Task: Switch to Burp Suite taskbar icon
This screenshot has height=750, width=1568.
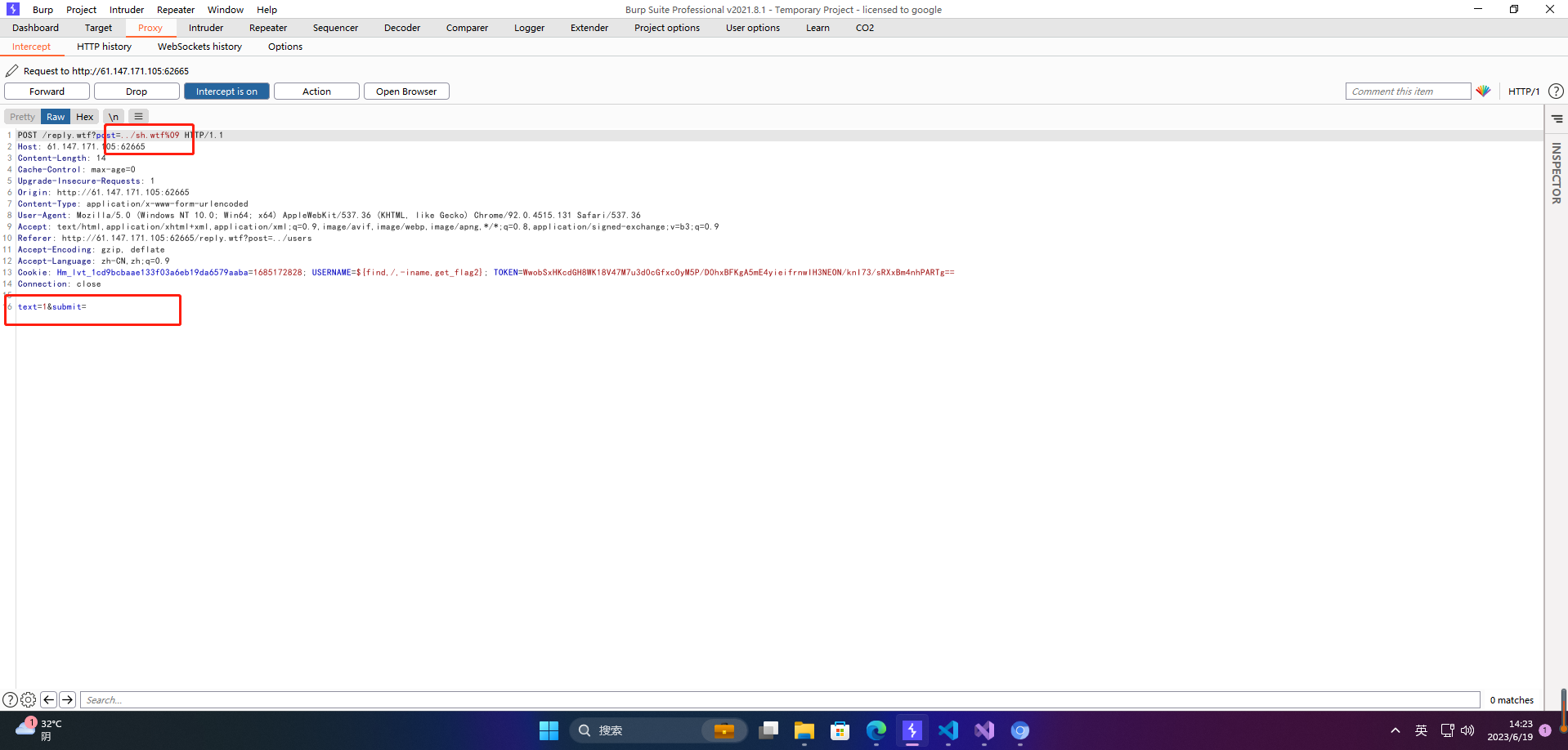Action: [912, 730]
